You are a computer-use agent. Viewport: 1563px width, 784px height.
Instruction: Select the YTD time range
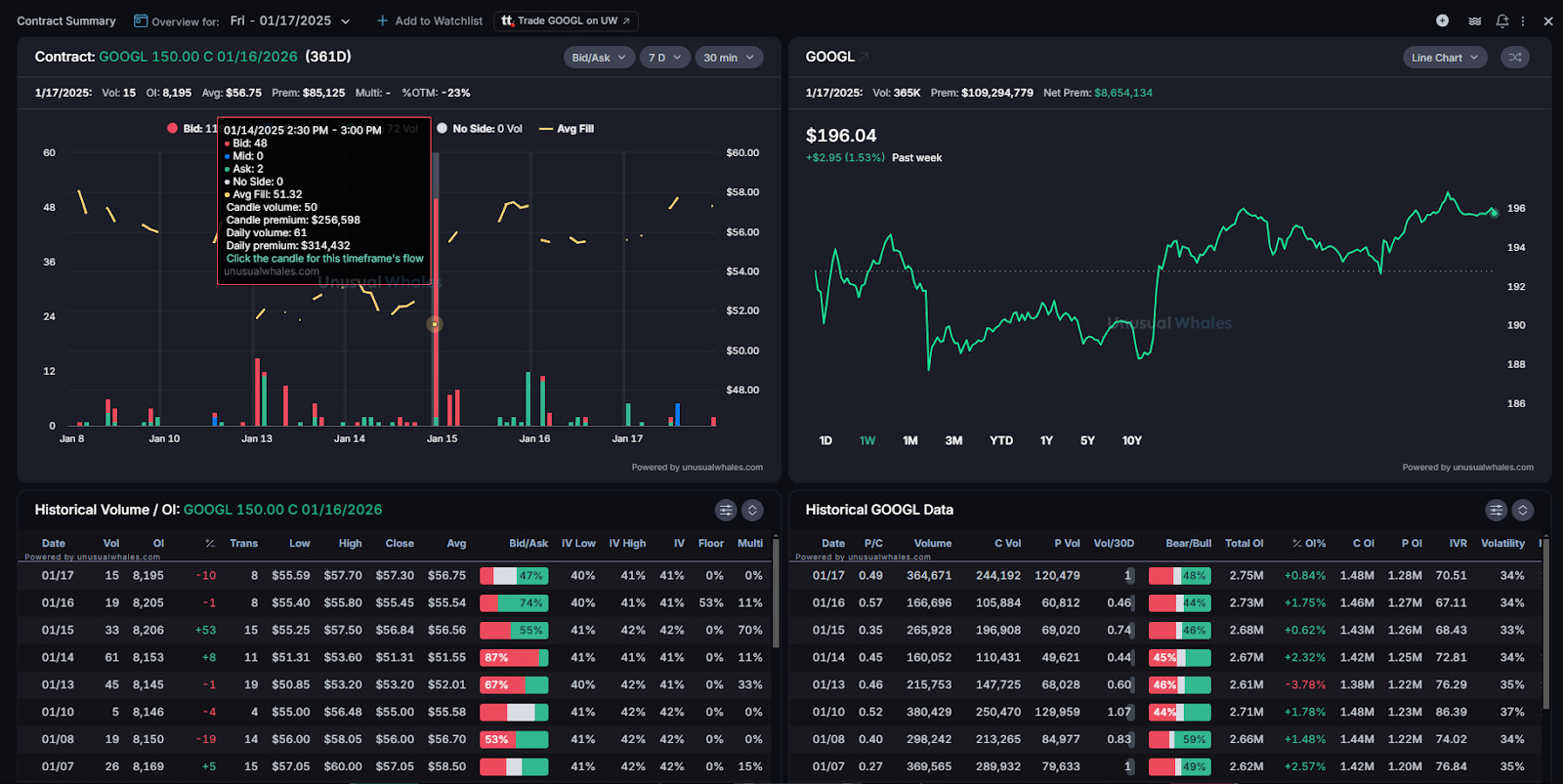click(1001, 440)
